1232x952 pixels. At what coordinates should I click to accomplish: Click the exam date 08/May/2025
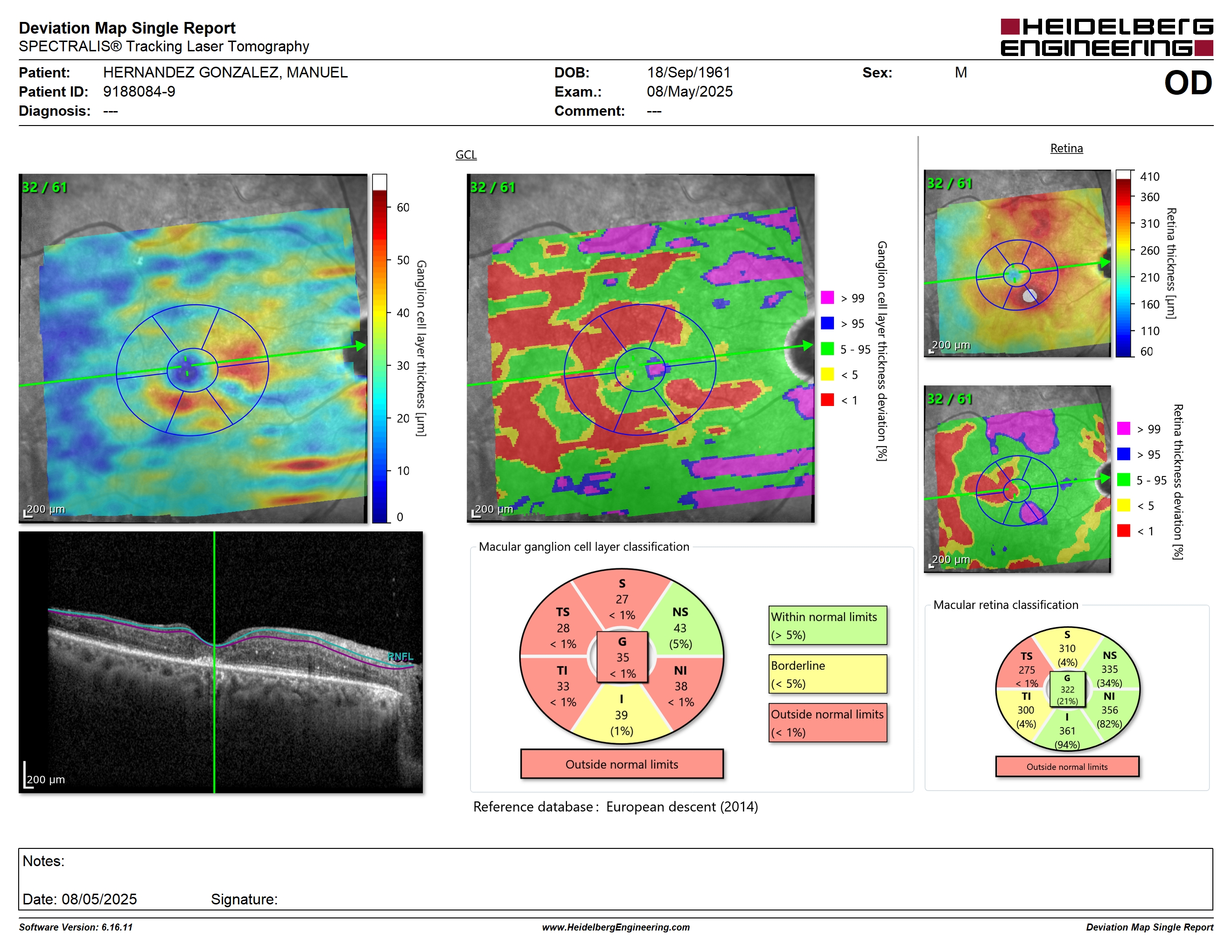coord(689,92)
